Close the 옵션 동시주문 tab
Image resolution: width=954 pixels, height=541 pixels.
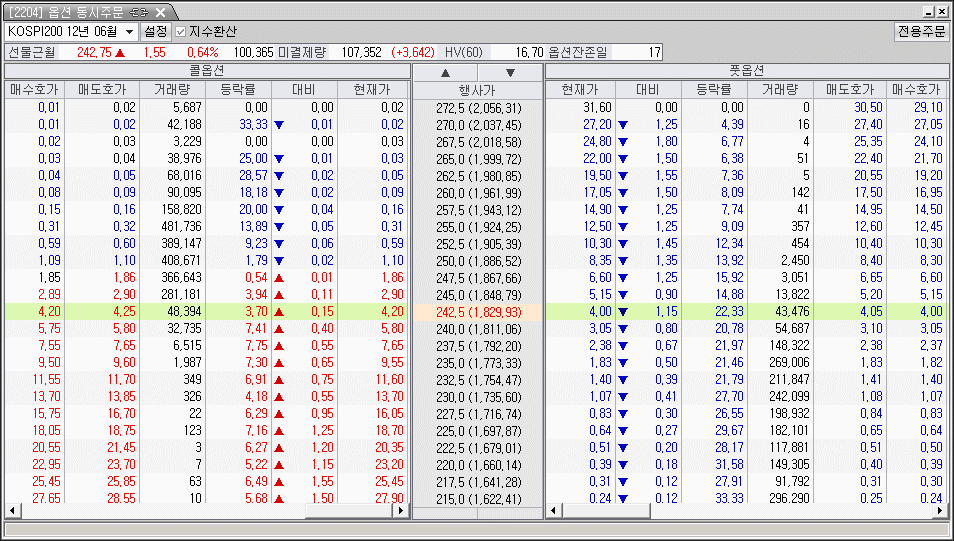click(161, 12)
